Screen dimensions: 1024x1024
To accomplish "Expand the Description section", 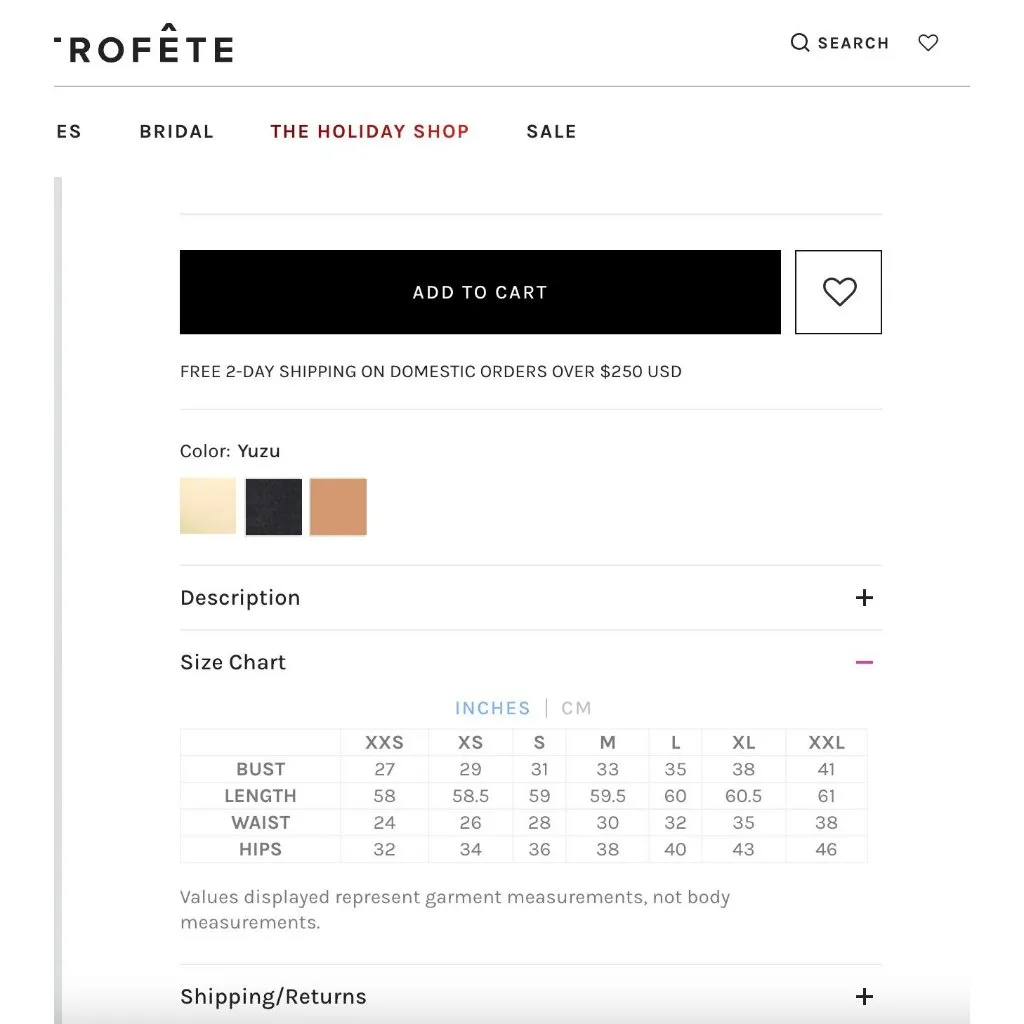I will (x=240, y=598).
